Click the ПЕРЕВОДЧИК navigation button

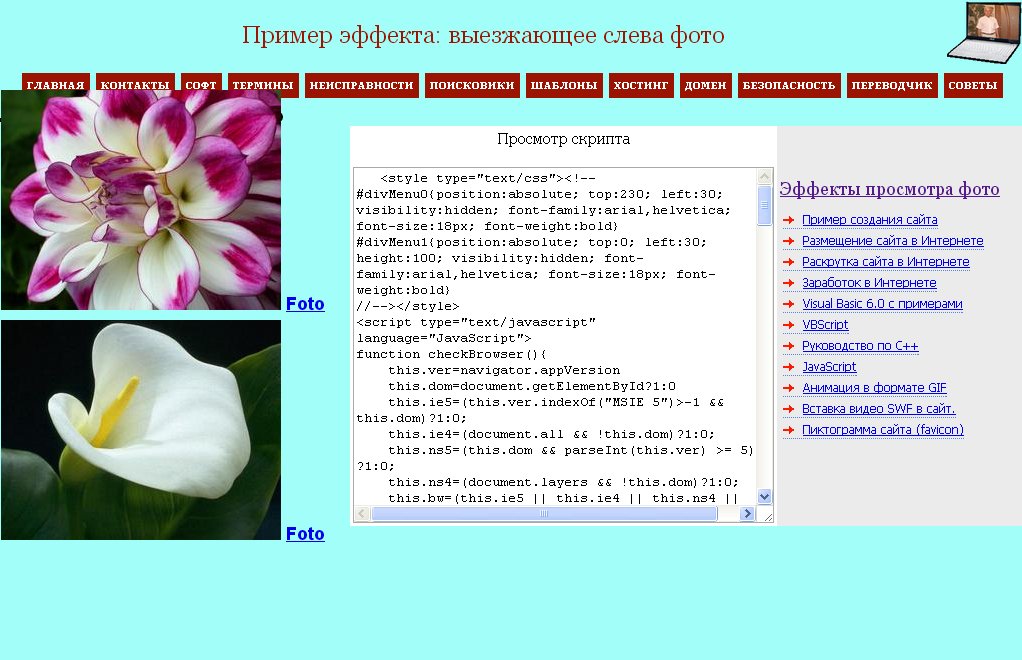pyautogui.click(x=891, y=86)
